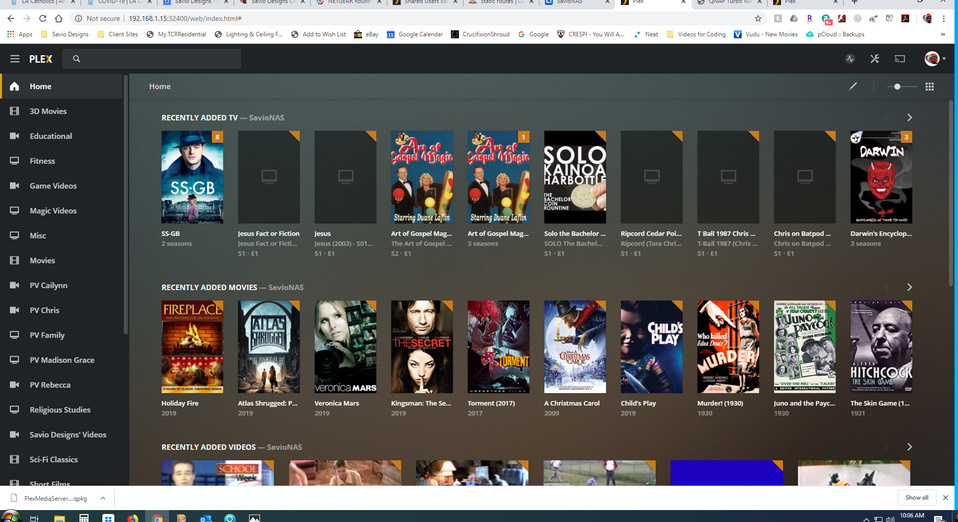Image resolution: width=958 pixels, height=522 pixels.
Task: Bookmark this page with the star icon
Action: click(x=758, y=18)
